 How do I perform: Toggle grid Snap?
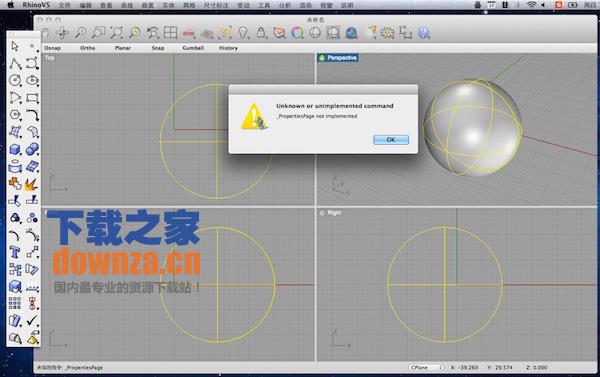click(158, 48)
